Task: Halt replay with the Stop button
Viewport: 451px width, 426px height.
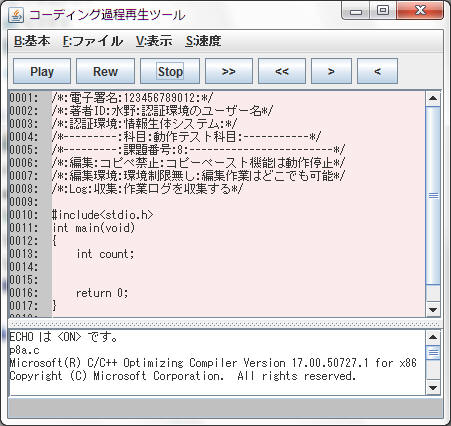Action: 170,71
